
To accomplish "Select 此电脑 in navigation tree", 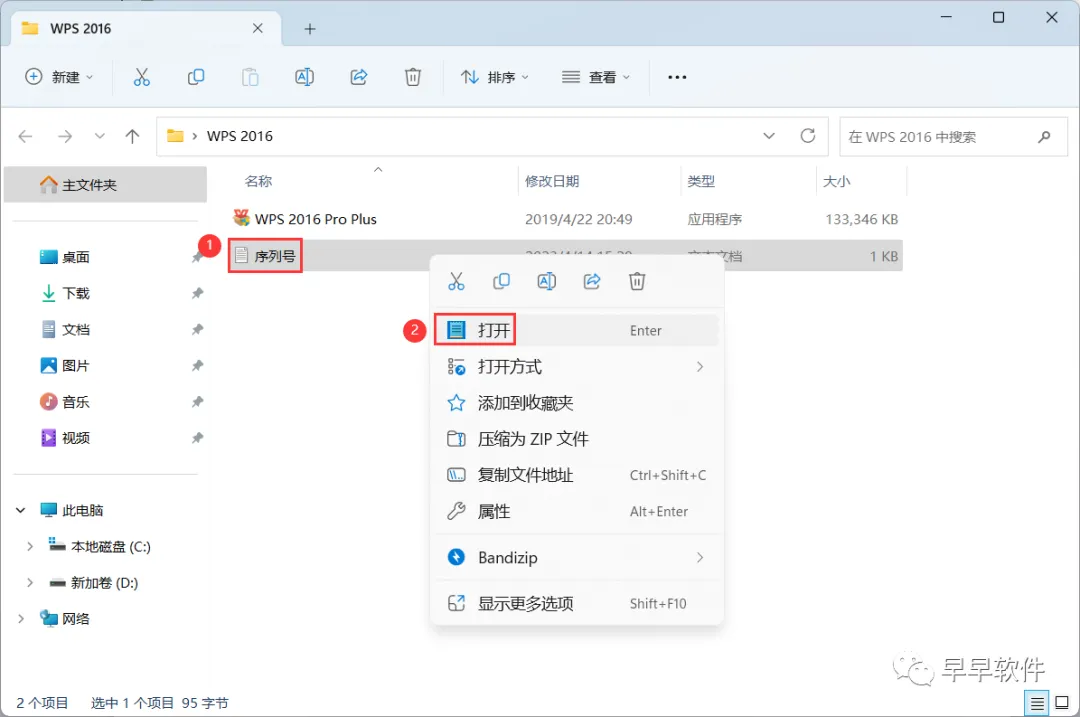I will click(x=72, y=510).
